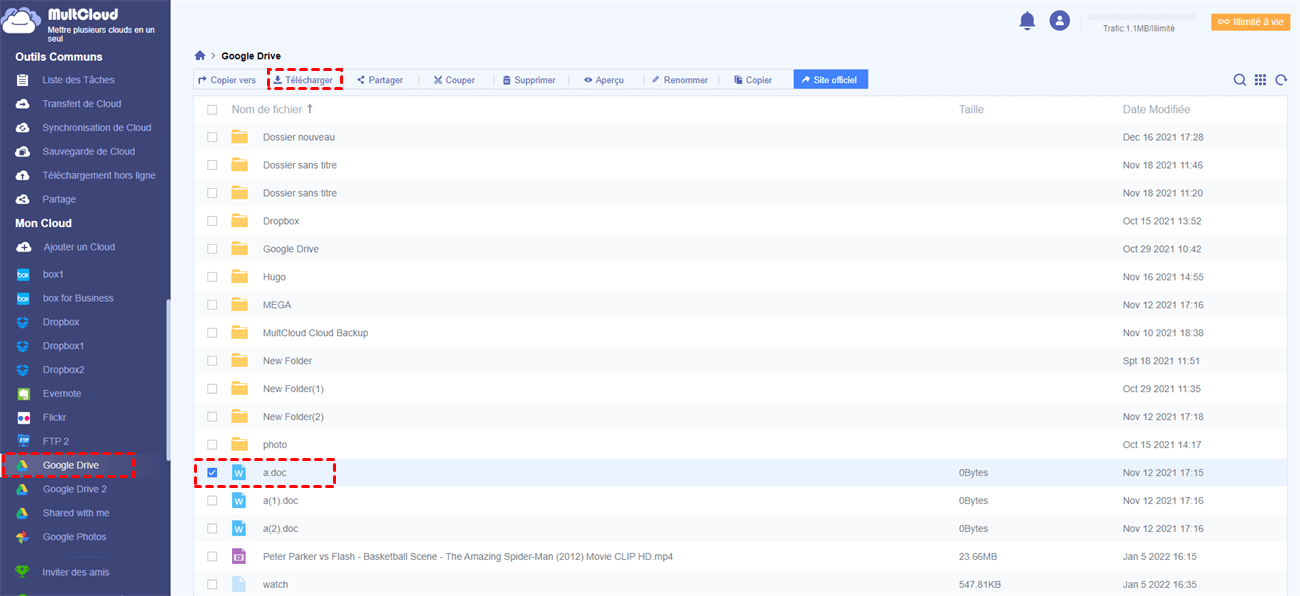Click the sidebar vertical scrollbar

[x=168, y=378]
